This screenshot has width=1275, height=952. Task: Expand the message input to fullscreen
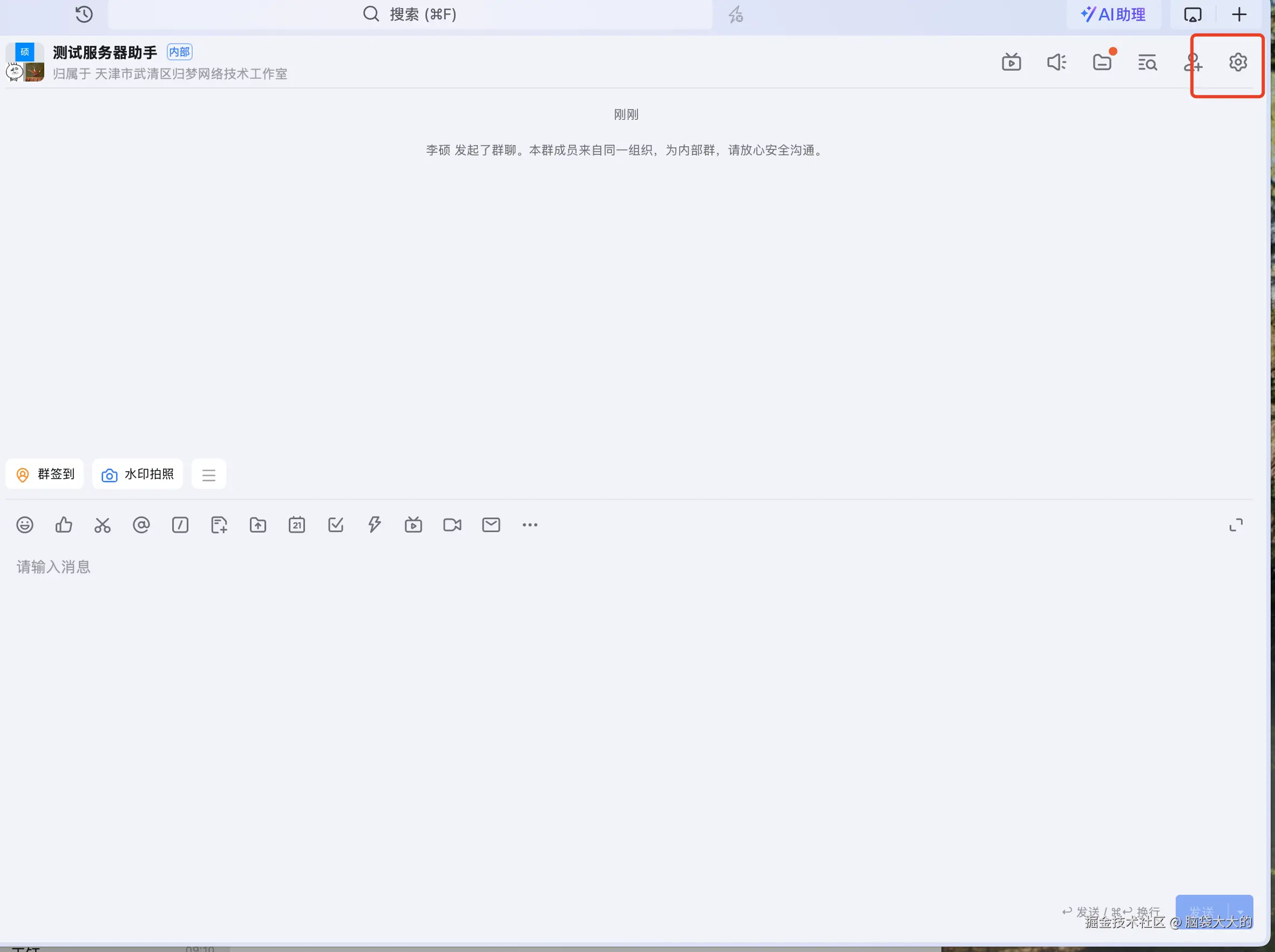(x=1236, y=525)
